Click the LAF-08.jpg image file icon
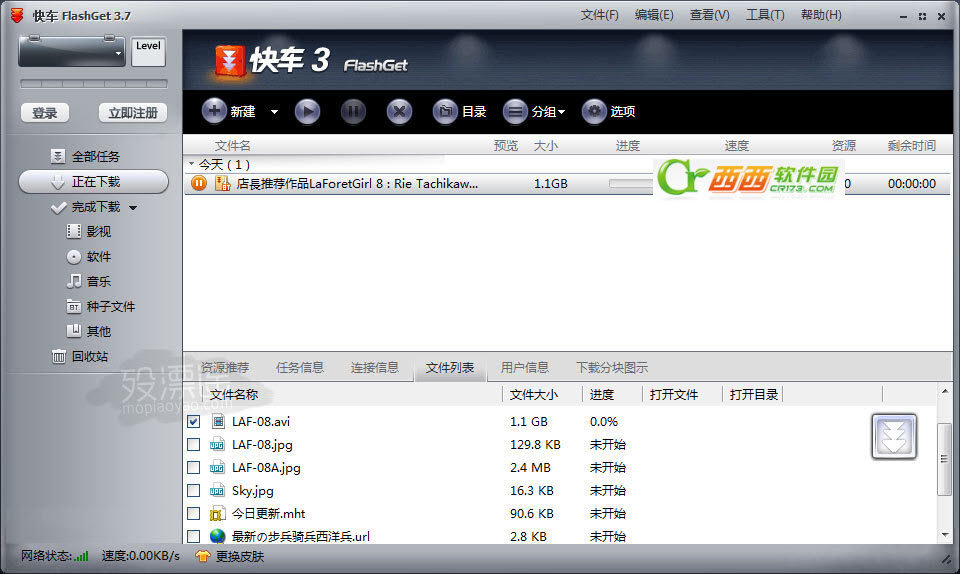 pos(217,444)
